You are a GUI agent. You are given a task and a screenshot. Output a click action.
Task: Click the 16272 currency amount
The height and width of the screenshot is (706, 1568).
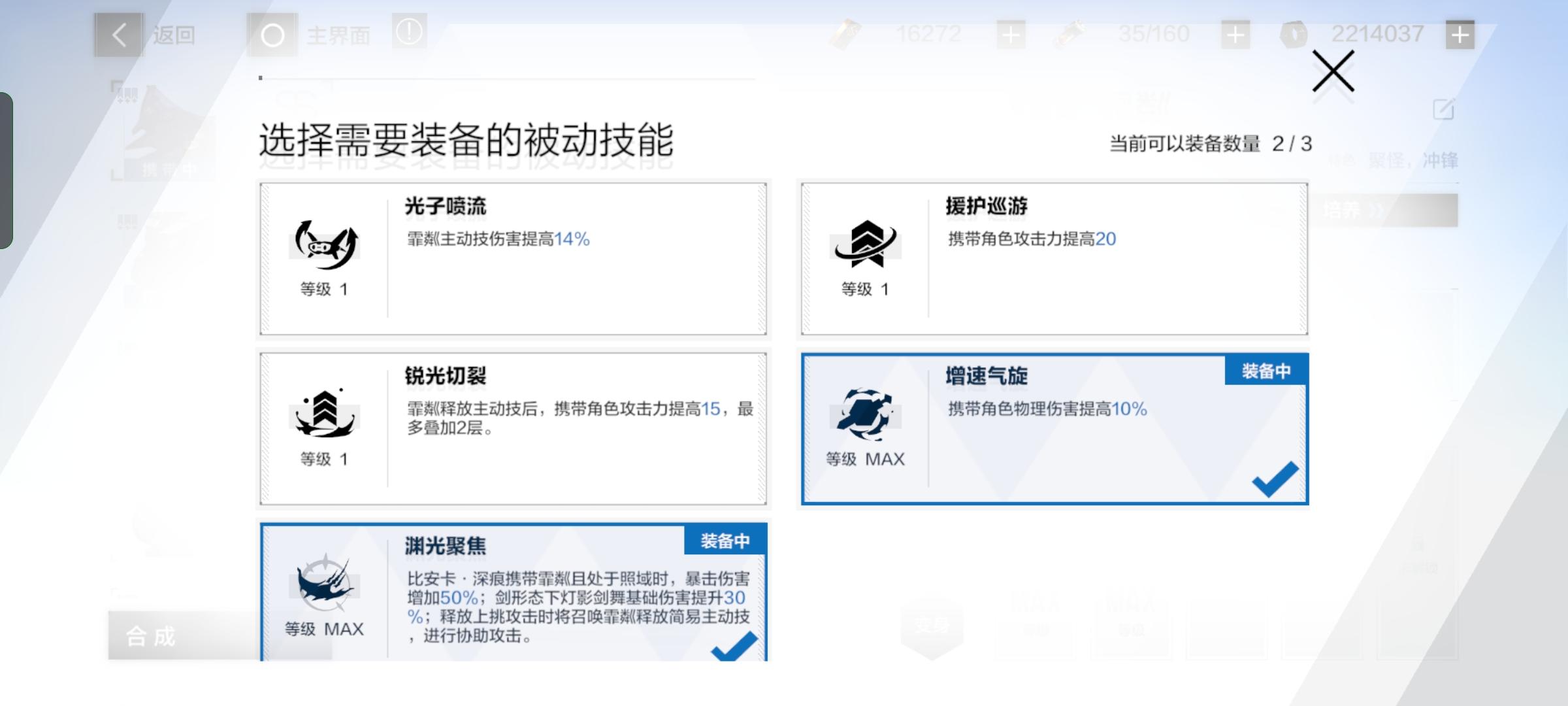(928, 34)
